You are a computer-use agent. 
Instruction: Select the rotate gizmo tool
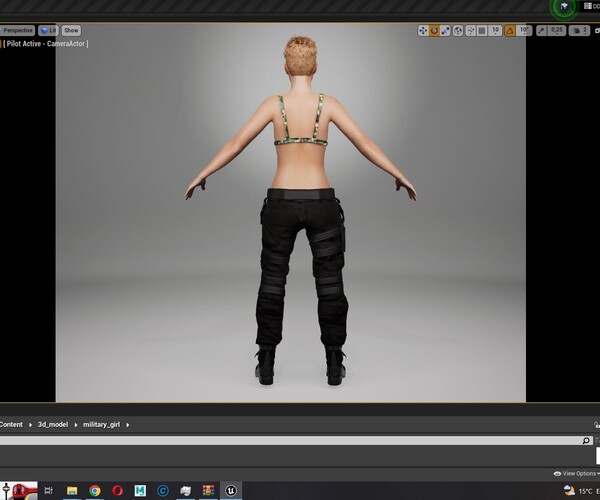(x=434, y=31)
